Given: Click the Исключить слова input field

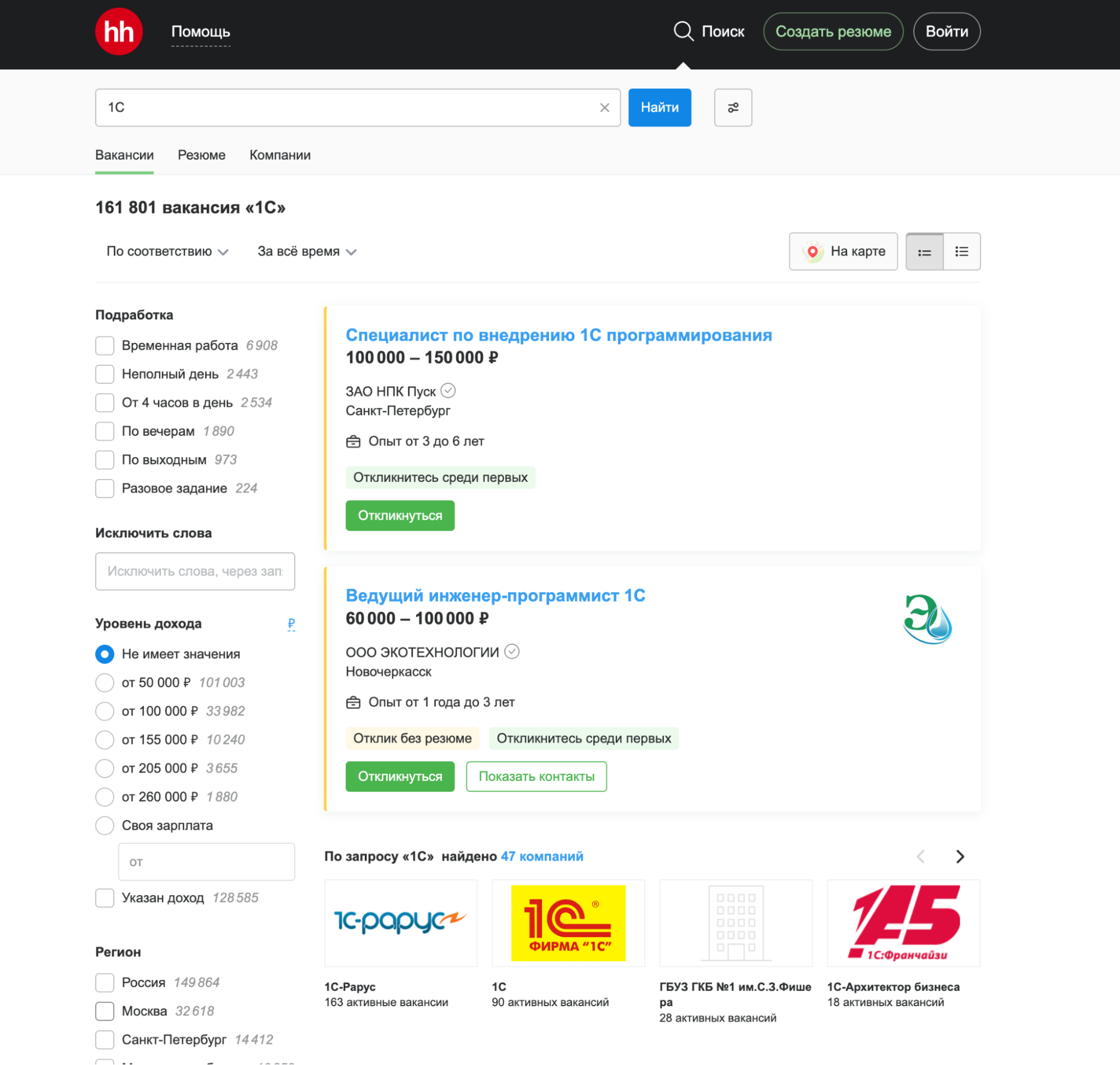Looking at the screenshot, I should click(x=195, y=571).
